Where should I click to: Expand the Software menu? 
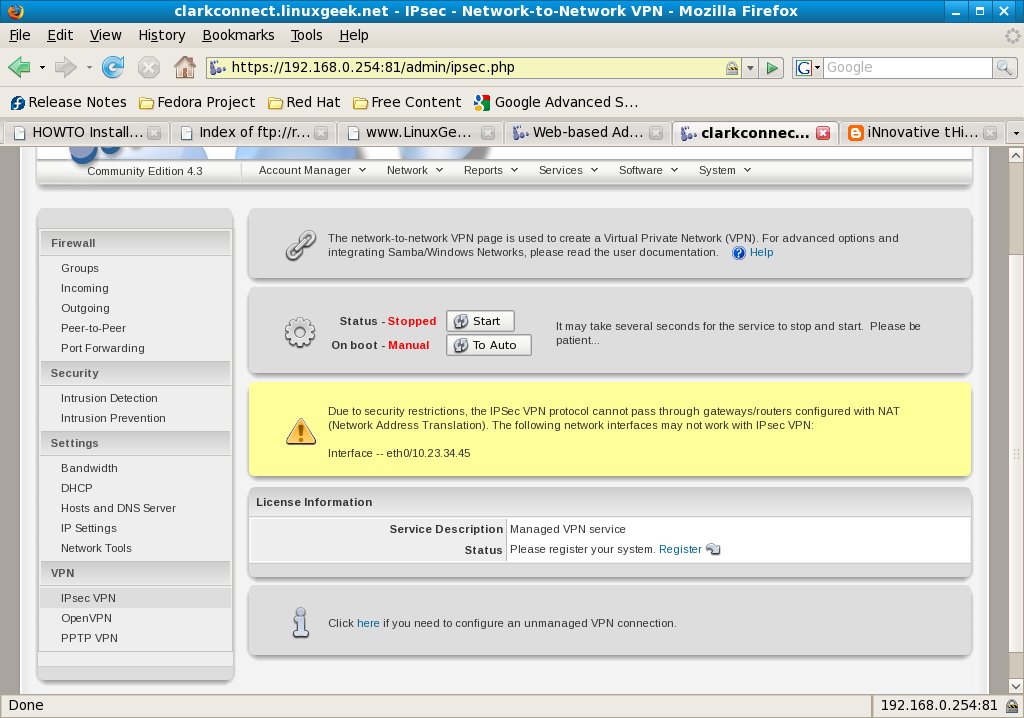tap(648, 170)
